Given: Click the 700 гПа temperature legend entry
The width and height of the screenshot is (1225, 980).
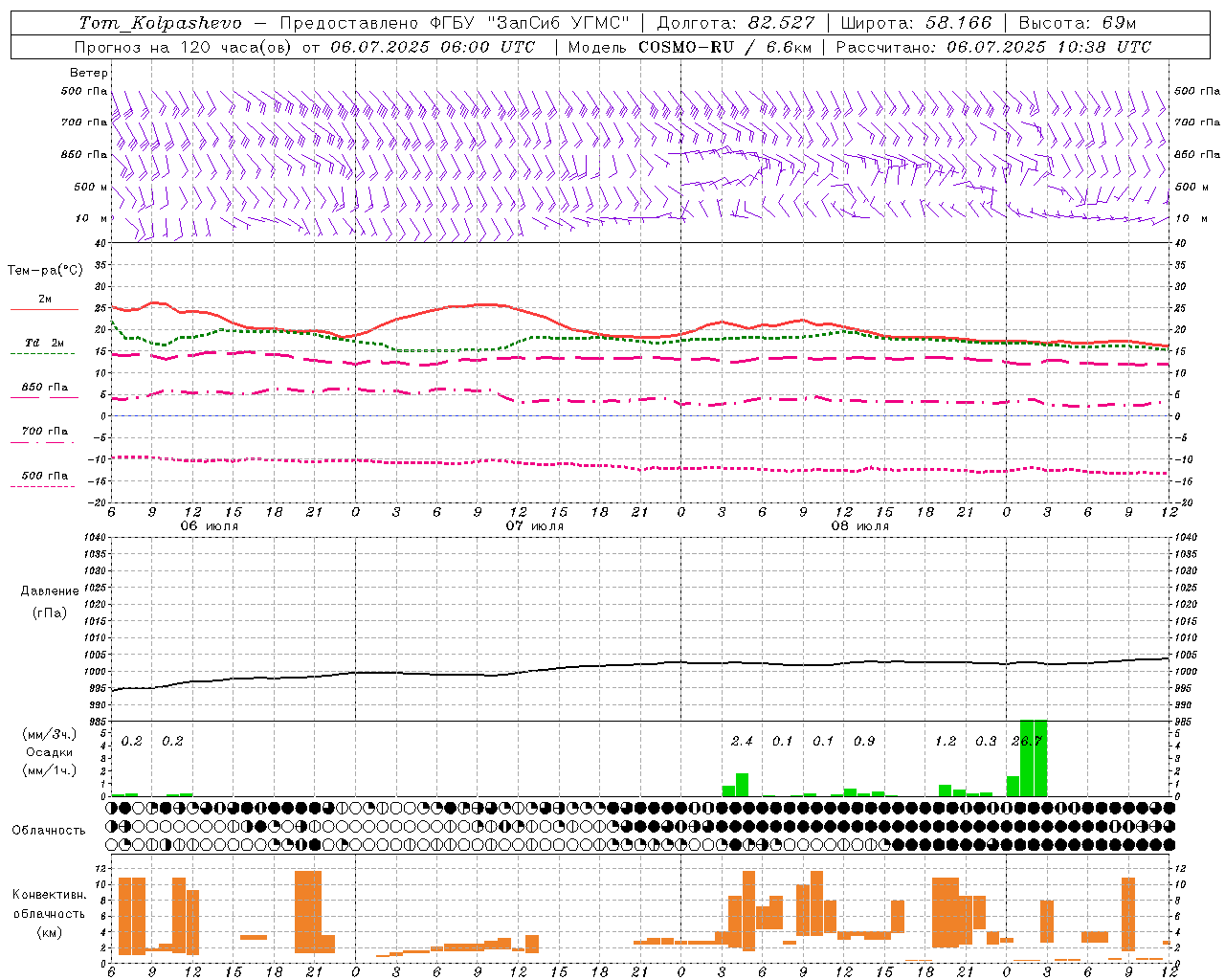Looking at the screenshot, I should tap(45, 432).
